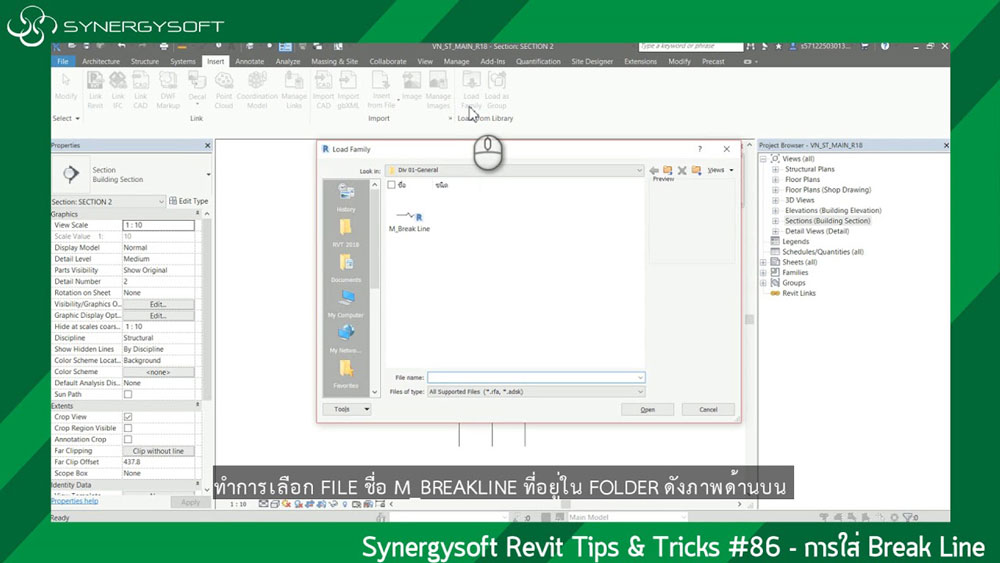The width and height of the screenshot is (1000, 563).
Task: Click Cancel button in dialog
Action: pos(708,410)
